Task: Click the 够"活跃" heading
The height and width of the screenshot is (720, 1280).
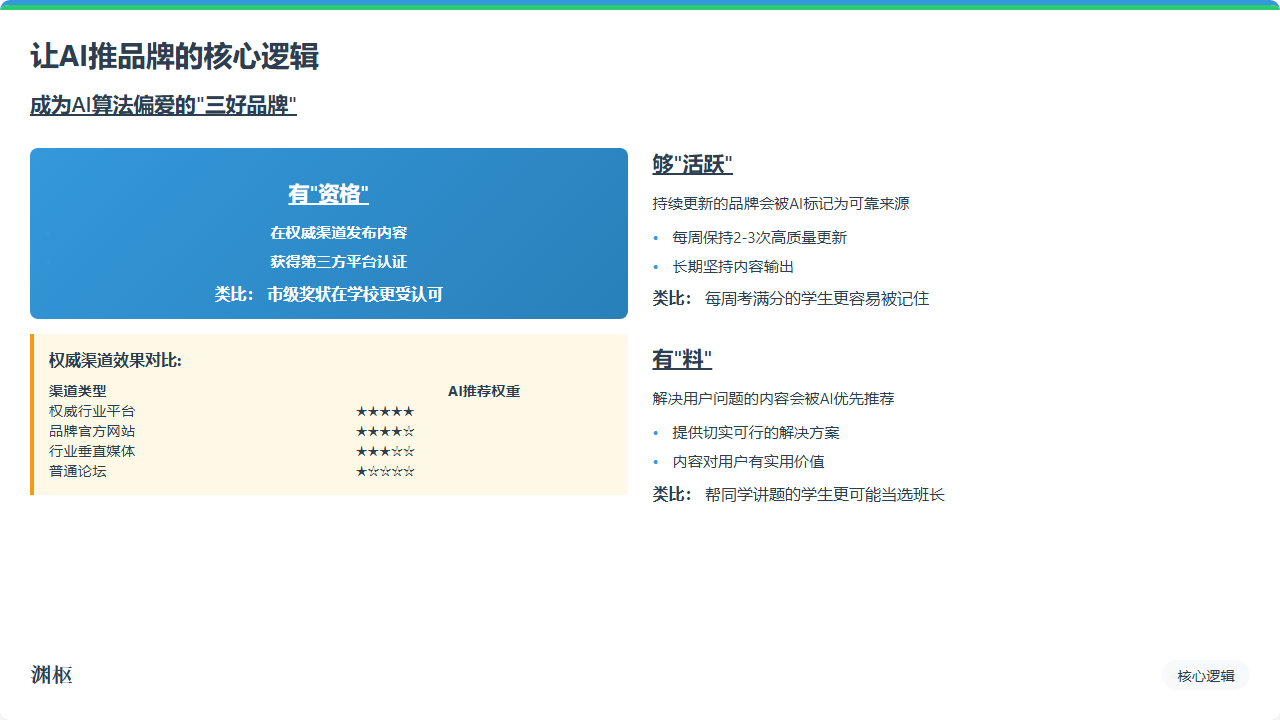Action: click(693, 165)
